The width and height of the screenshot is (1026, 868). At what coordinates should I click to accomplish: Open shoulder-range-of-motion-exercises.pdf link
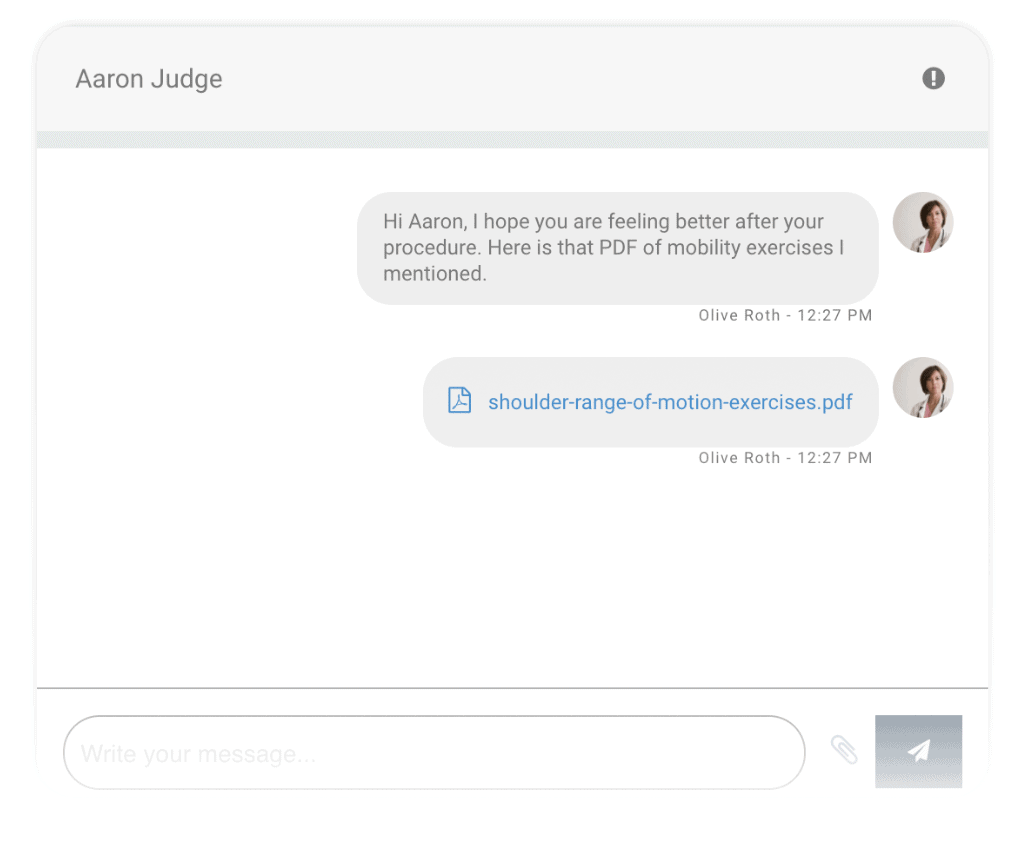(670, 402)
